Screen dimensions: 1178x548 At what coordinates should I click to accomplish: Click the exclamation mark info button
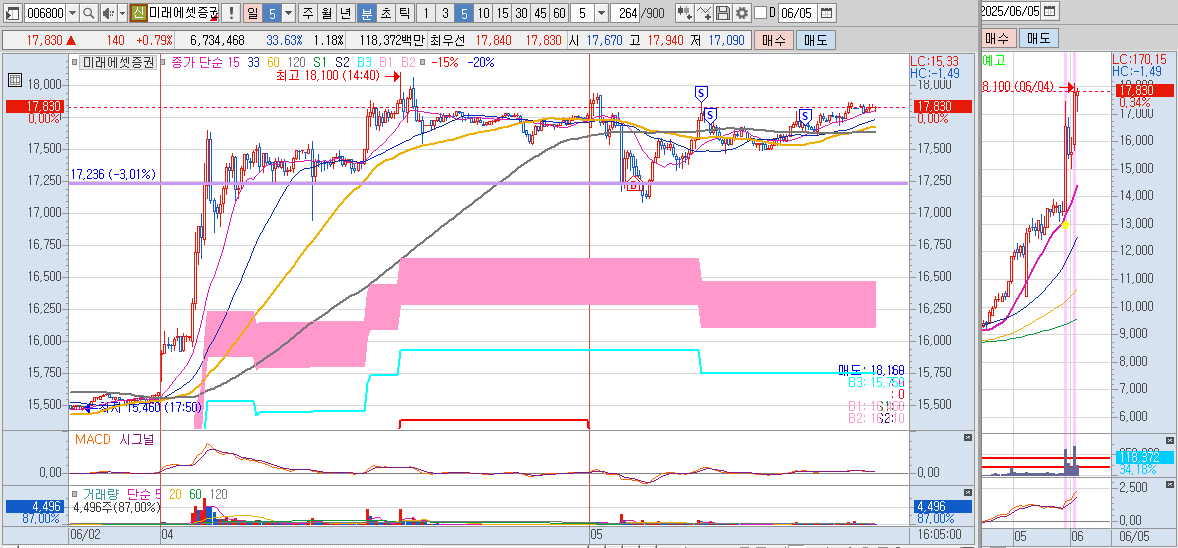point(231,13)
